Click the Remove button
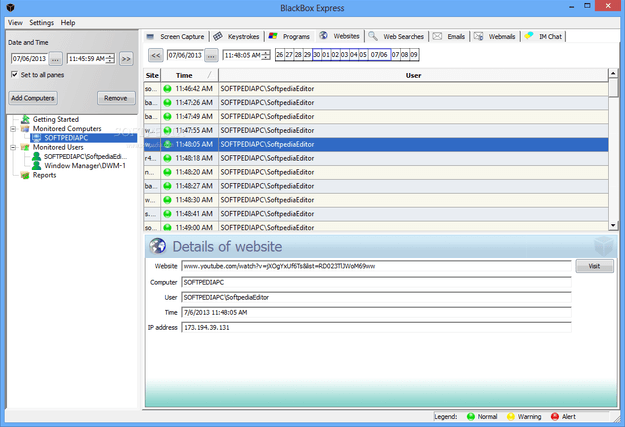The height and width of the screenshot is (427, 625). pyautogui.click(x=116, y=98)
